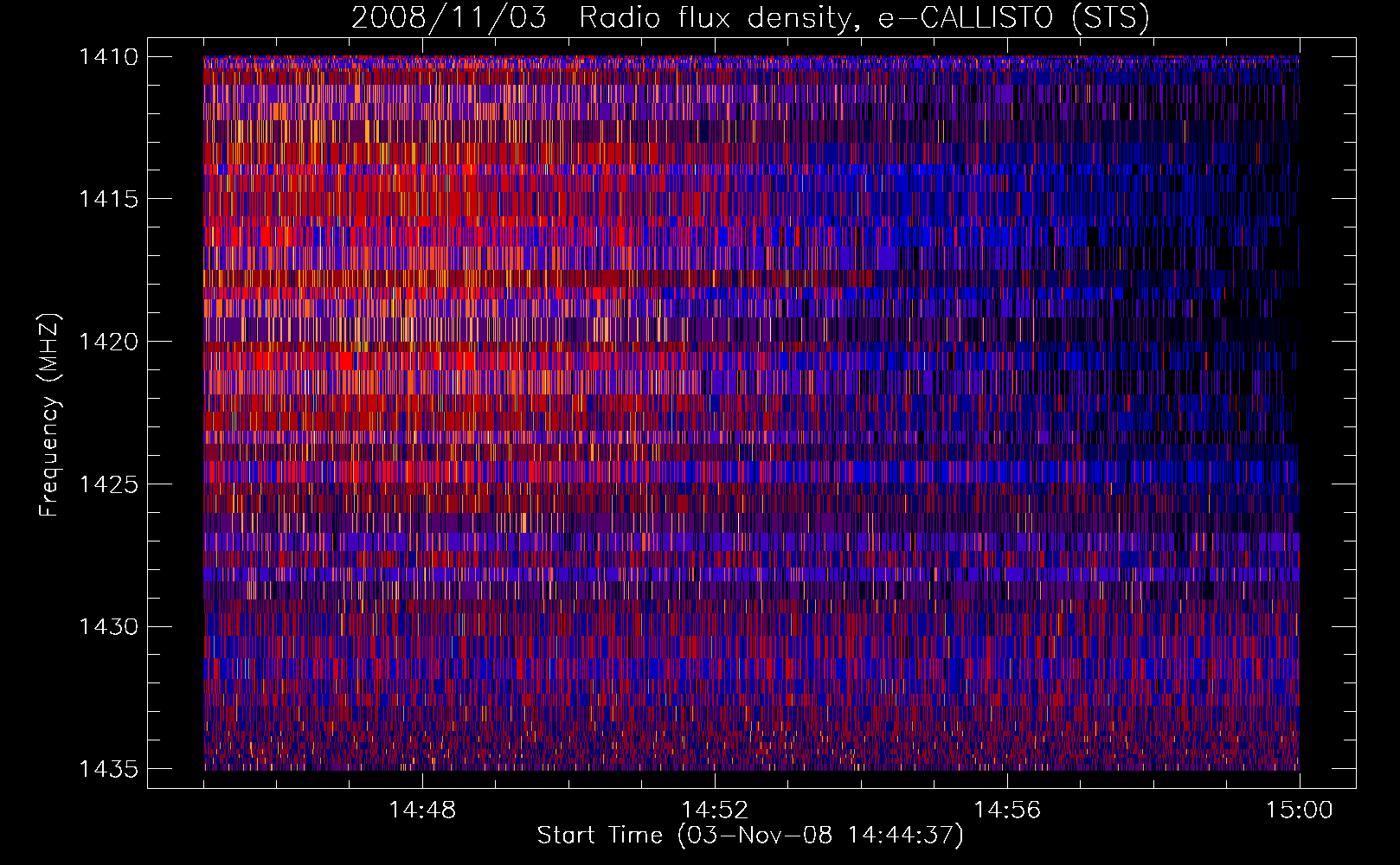The image size is (1400, 865).
Task: Click the 1415 frequency tick label
Action: tap(108, 199)
